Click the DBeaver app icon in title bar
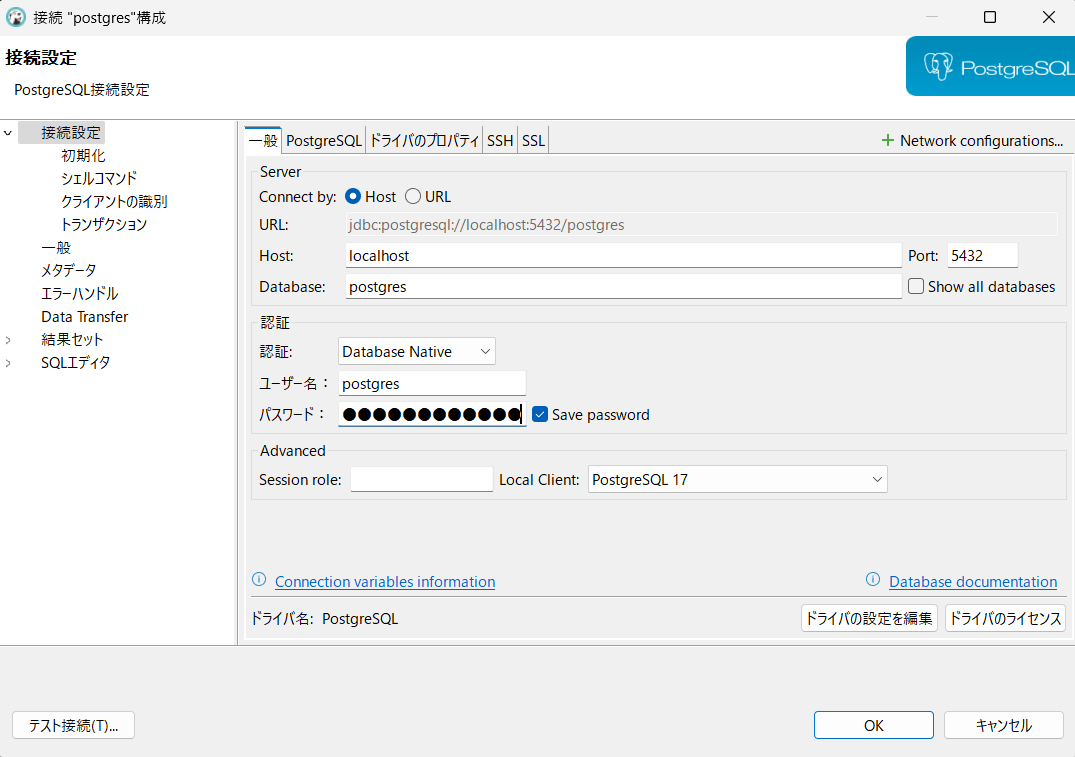The width and height of the screenshot is (1075, 757). coord(16,17)
